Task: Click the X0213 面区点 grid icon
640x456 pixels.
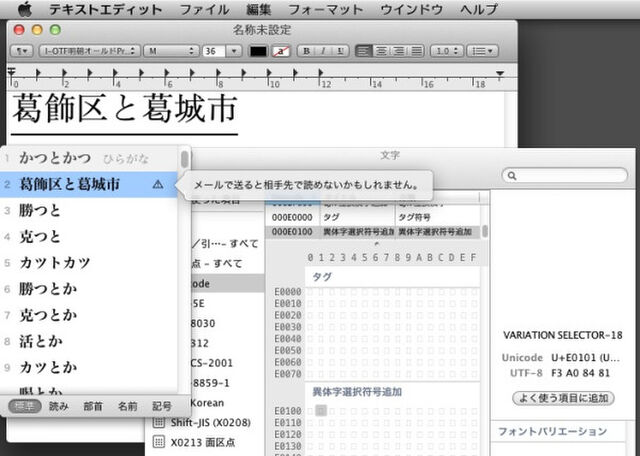Action: (158, 441)
